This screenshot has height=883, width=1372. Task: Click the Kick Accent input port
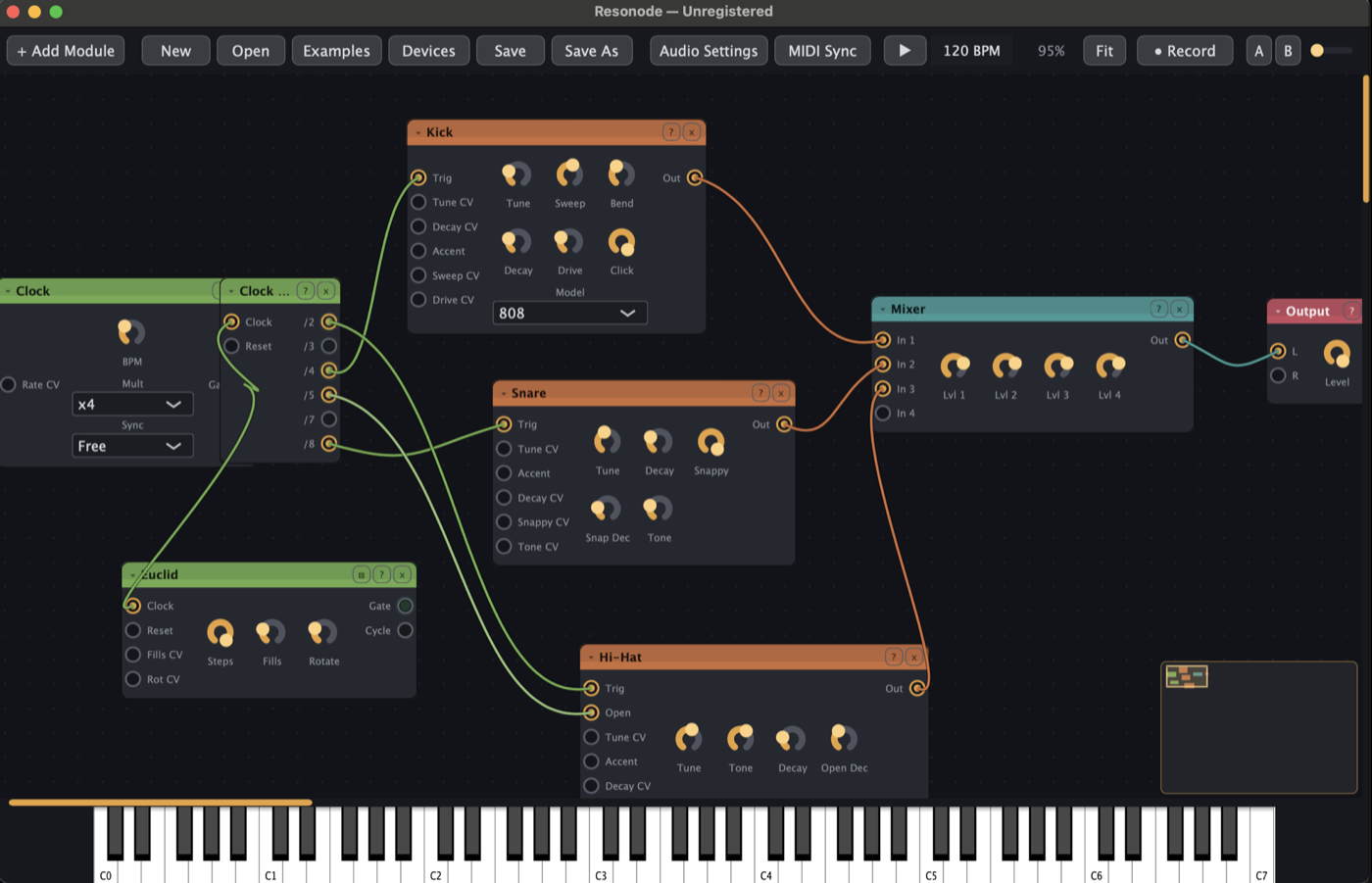pos(418,251)
